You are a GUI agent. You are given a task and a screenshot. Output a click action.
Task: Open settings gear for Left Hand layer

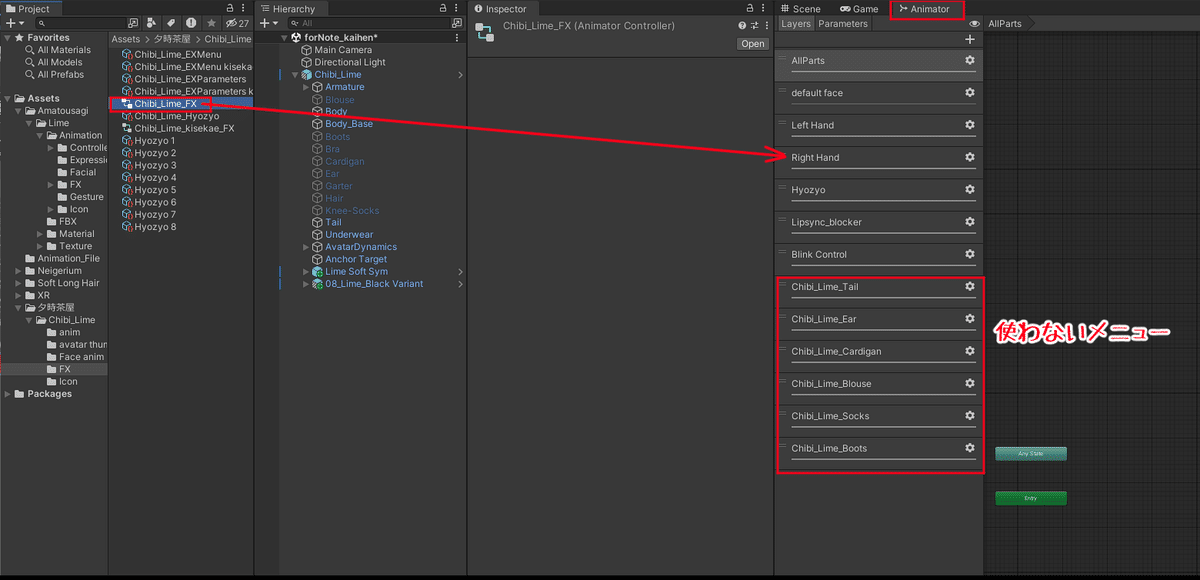point(969,125)
